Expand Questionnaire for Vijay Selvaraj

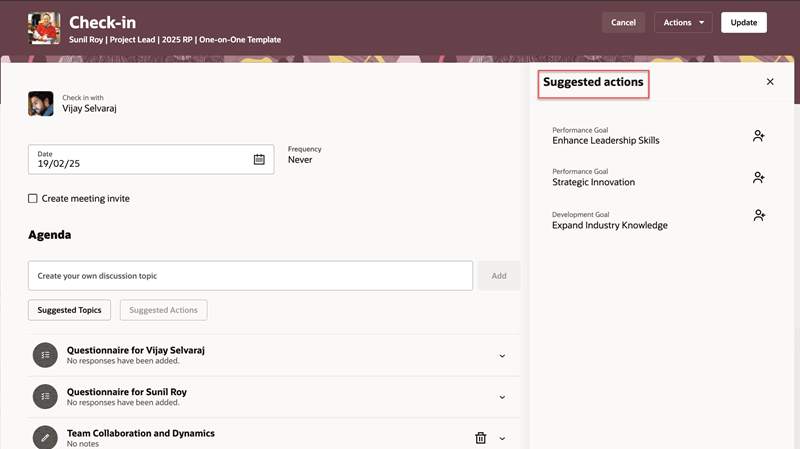502,356
